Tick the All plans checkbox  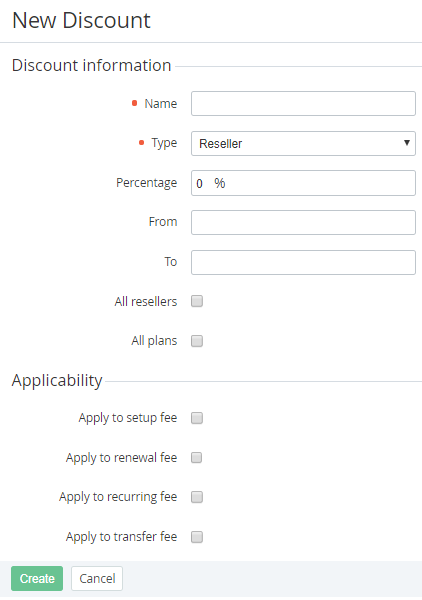[197, 341]
